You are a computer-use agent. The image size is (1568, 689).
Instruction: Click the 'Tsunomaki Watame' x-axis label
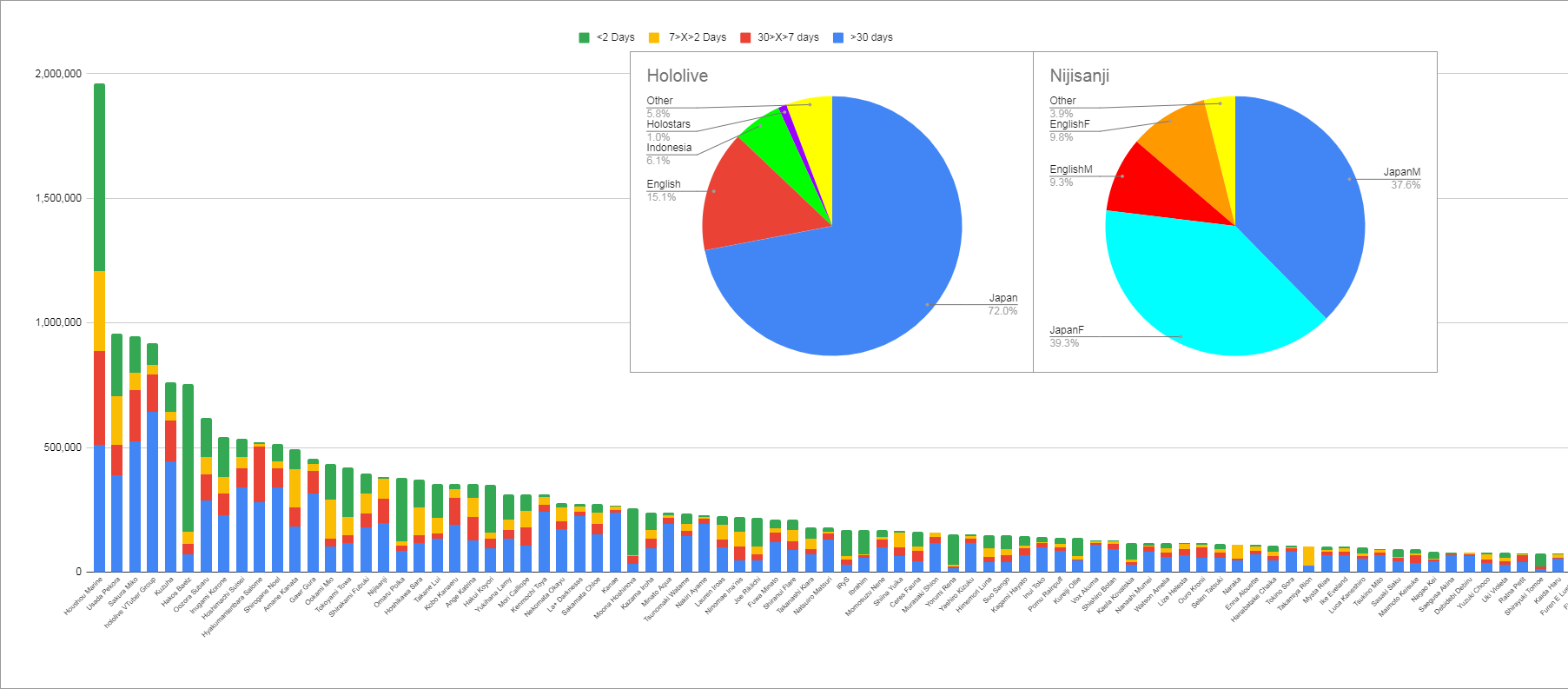click(x=666, y=600)
